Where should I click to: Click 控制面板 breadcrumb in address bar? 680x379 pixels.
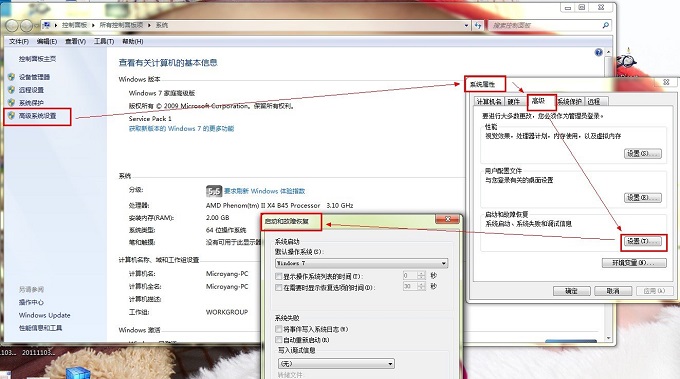[x=75, y=25]
